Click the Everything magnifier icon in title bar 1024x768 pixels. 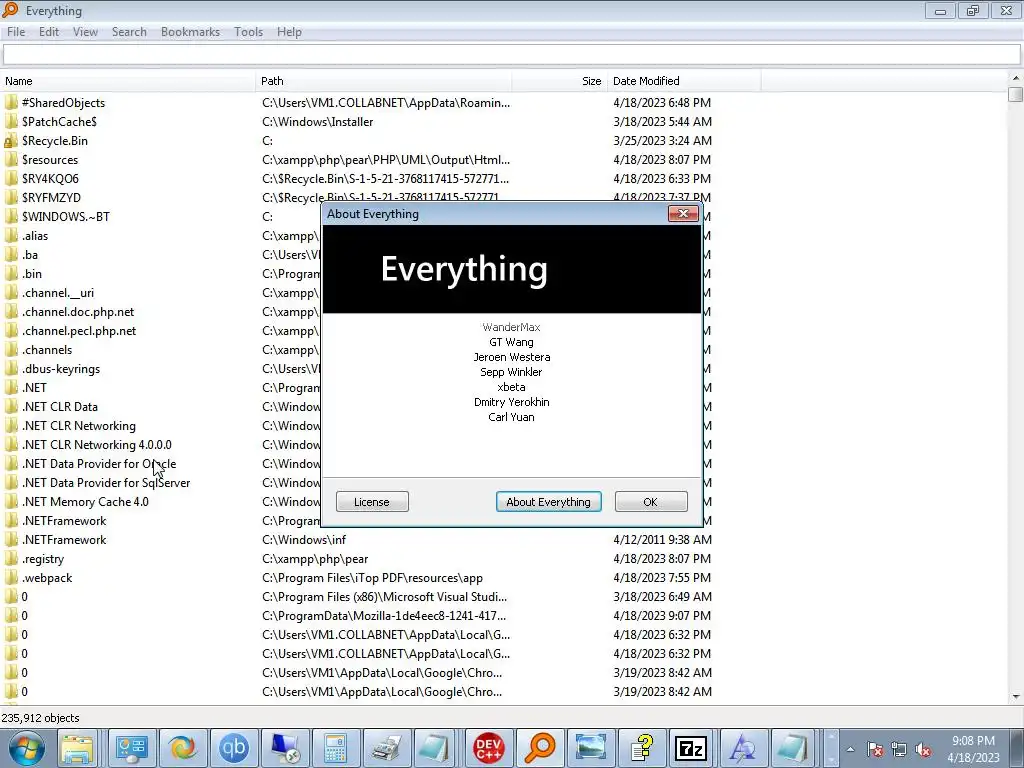point(10,10)
